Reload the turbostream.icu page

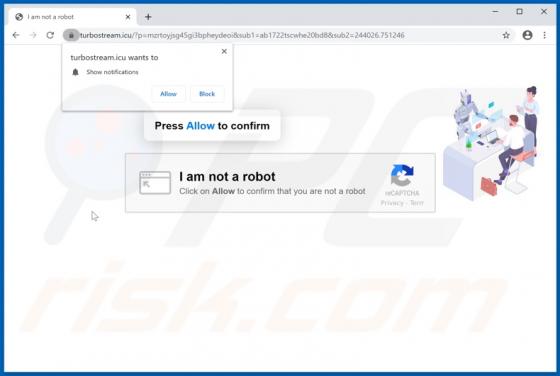point(50,35)
